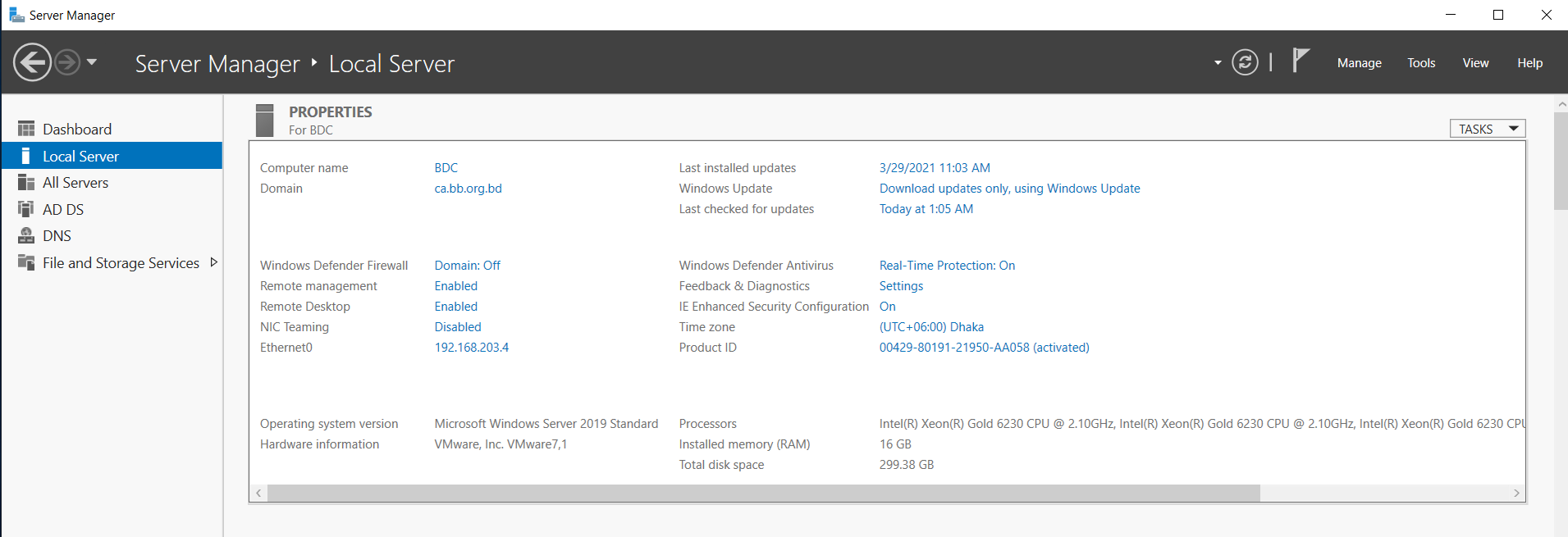Screen dimensions: 1568x537
Task: Click the Domain: Off firewall link
Action: coord(467,266)
